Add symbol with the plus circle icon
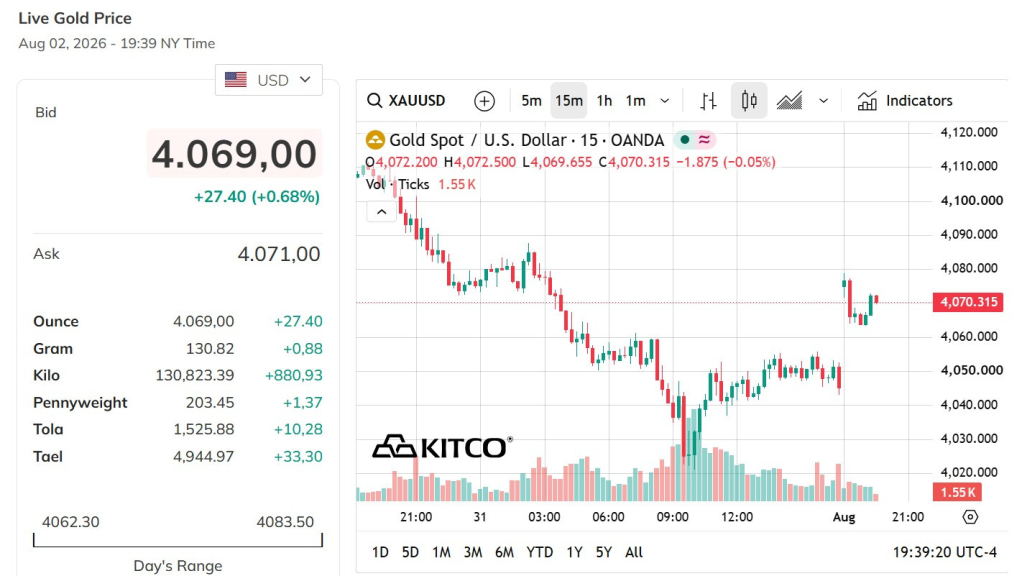The height and width of the screenshot is (576, 1022). point(484,101)
